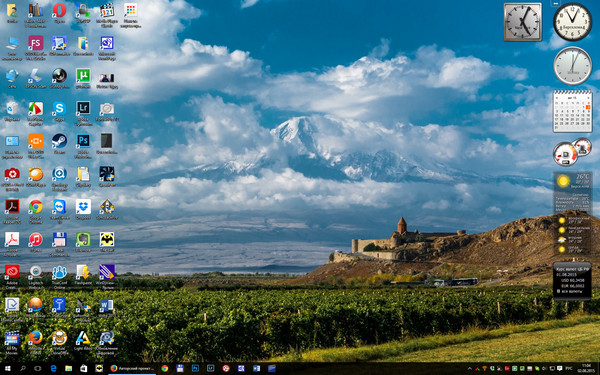Expand hidden system tray icons chevron
Image resolution: width=600 pixels, height=375 pixels.
470,368
